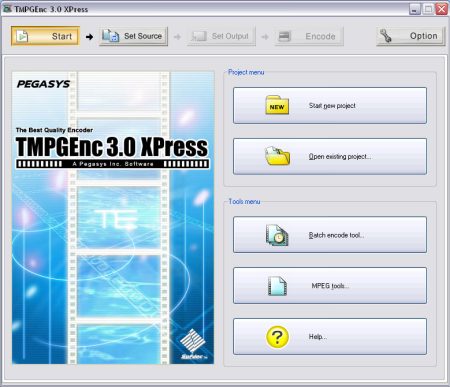Click the MPEG tools document icon
The height and width of the screenshot is (387, 450).
pos(277,286)
